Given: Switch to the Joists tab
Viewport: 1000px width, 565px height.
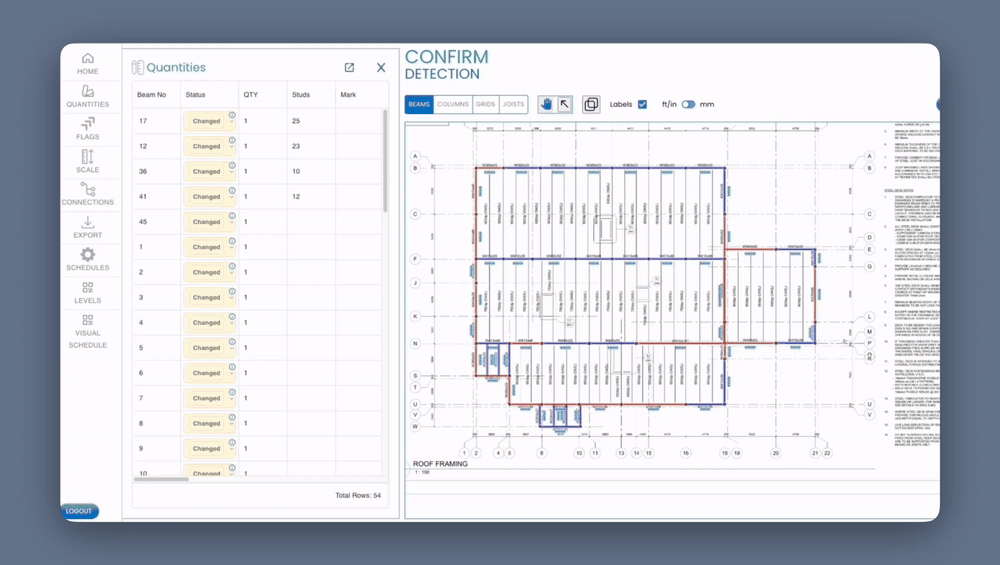Looking at the screenshot, I should 513,104.
